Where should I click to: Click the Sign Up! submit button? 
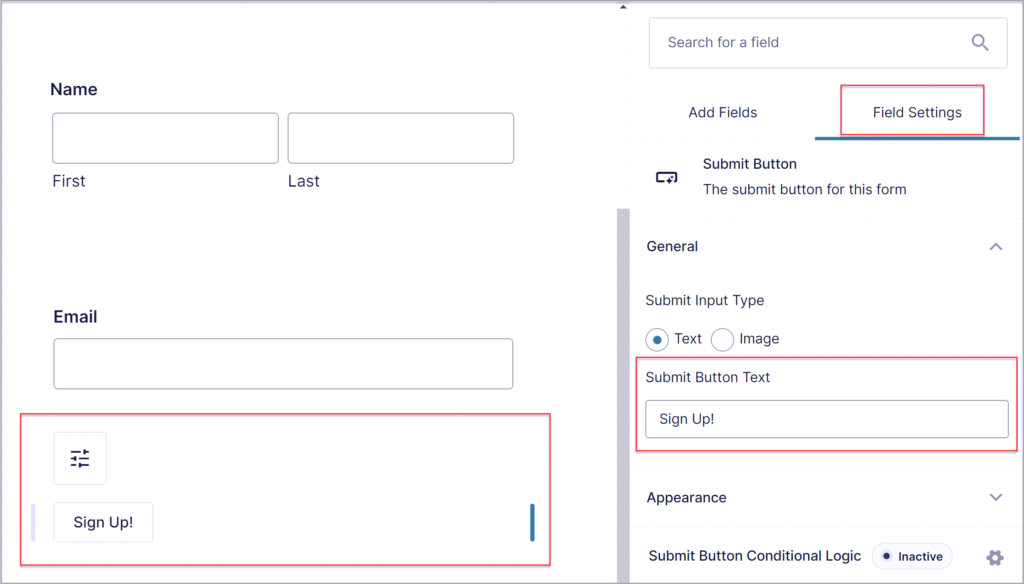[x=103, y=521]
